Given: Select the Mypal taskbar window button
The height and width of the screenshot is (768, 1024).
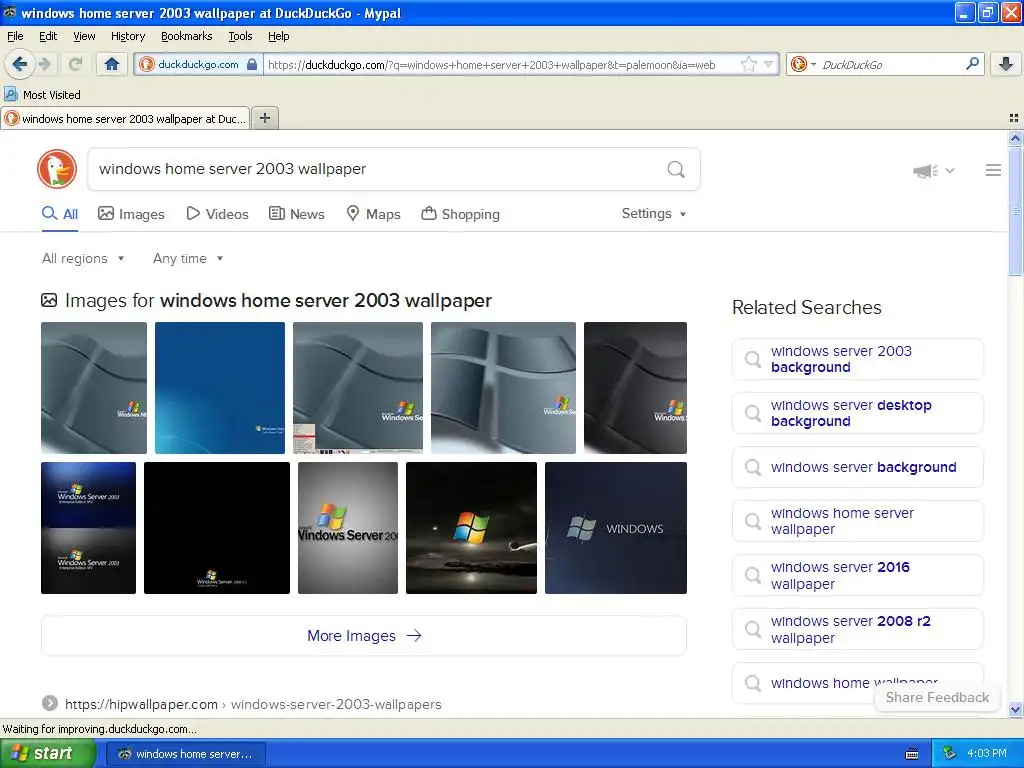Looking at the screenshot, I should tap(185, 754).
